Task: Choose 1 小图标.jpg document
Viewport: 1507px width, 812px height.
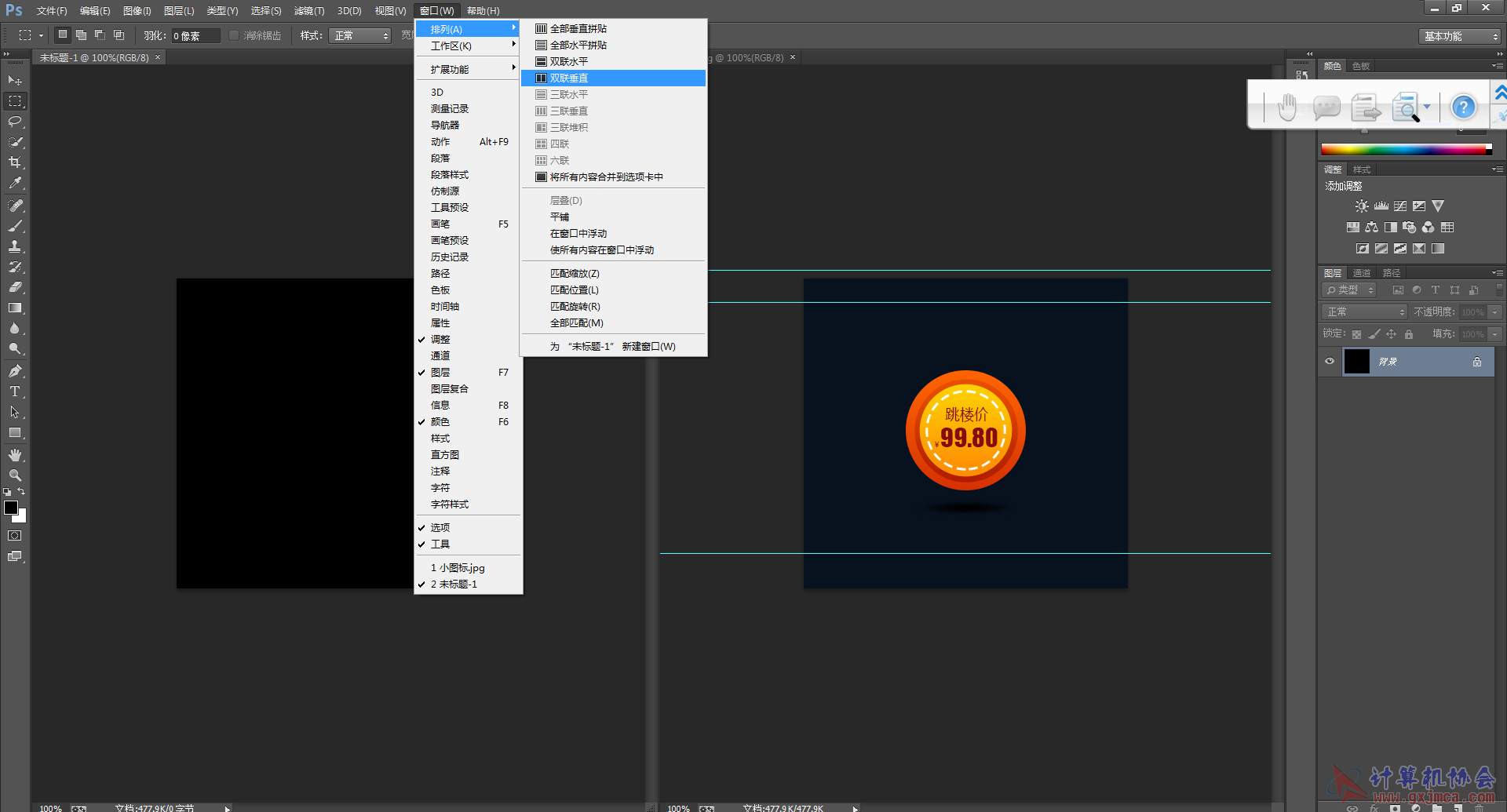Action: click(469, 568)
